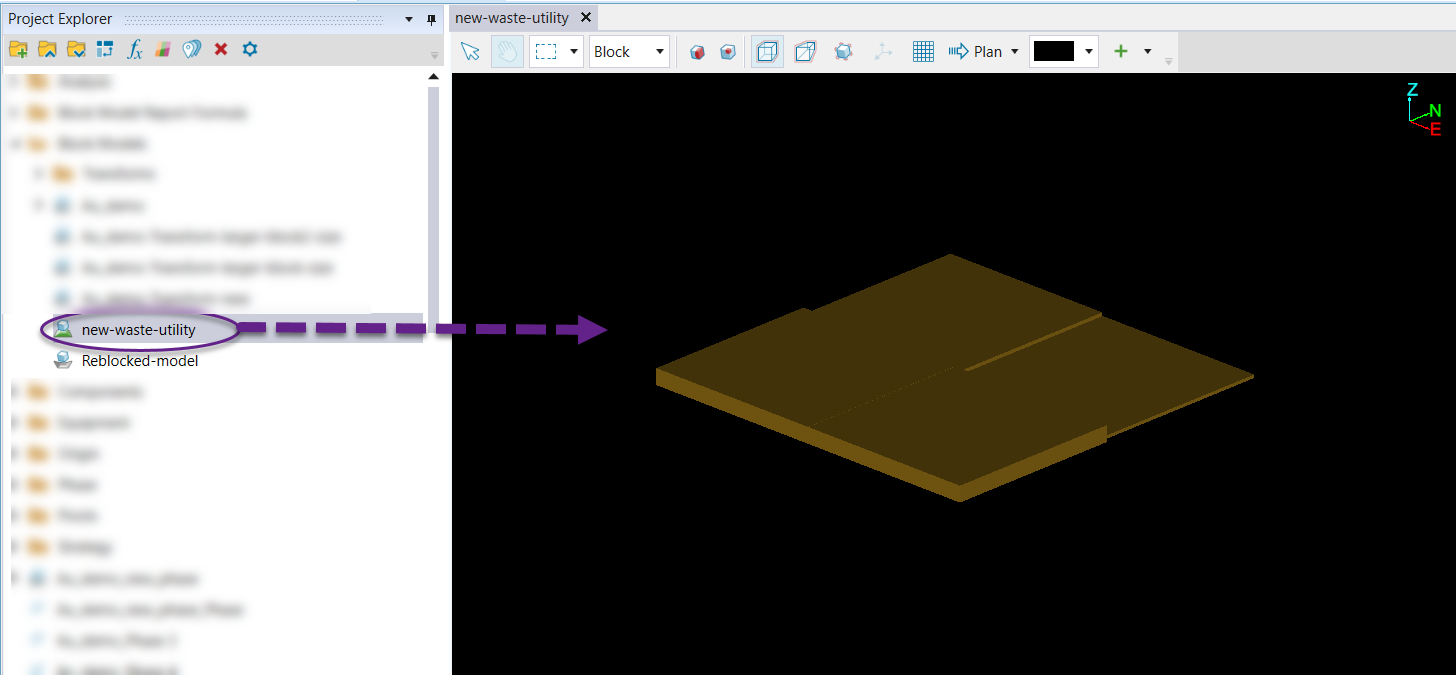
Task: Select new-waste-utility in the project tree
Action: [x=138, y=329]
